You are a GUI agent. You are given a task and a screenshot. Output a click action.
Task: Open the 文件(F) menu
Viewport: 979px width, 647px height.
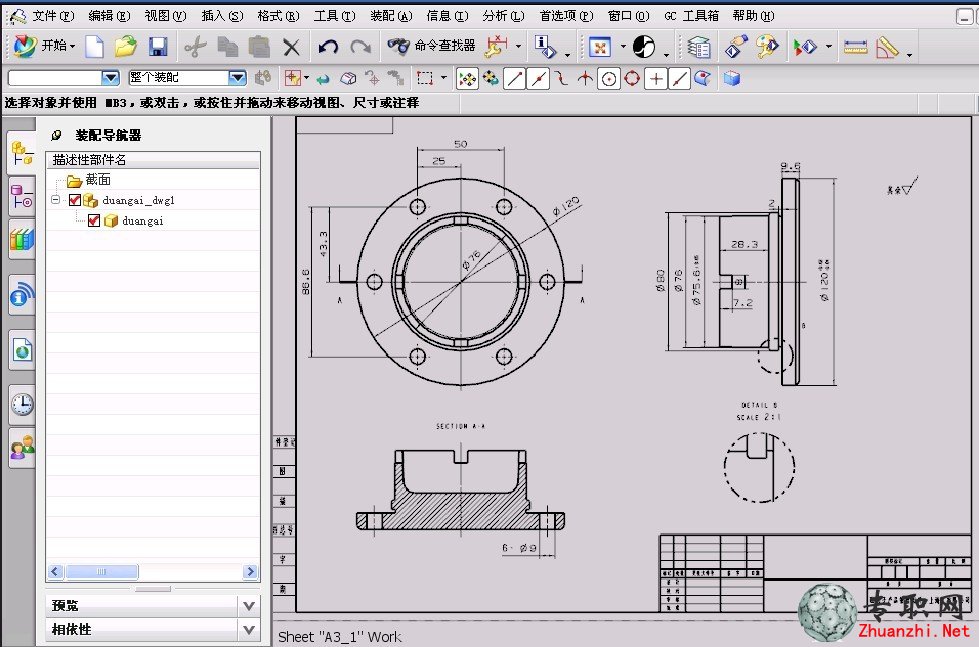pyautogui.click(x=52, y=16)
